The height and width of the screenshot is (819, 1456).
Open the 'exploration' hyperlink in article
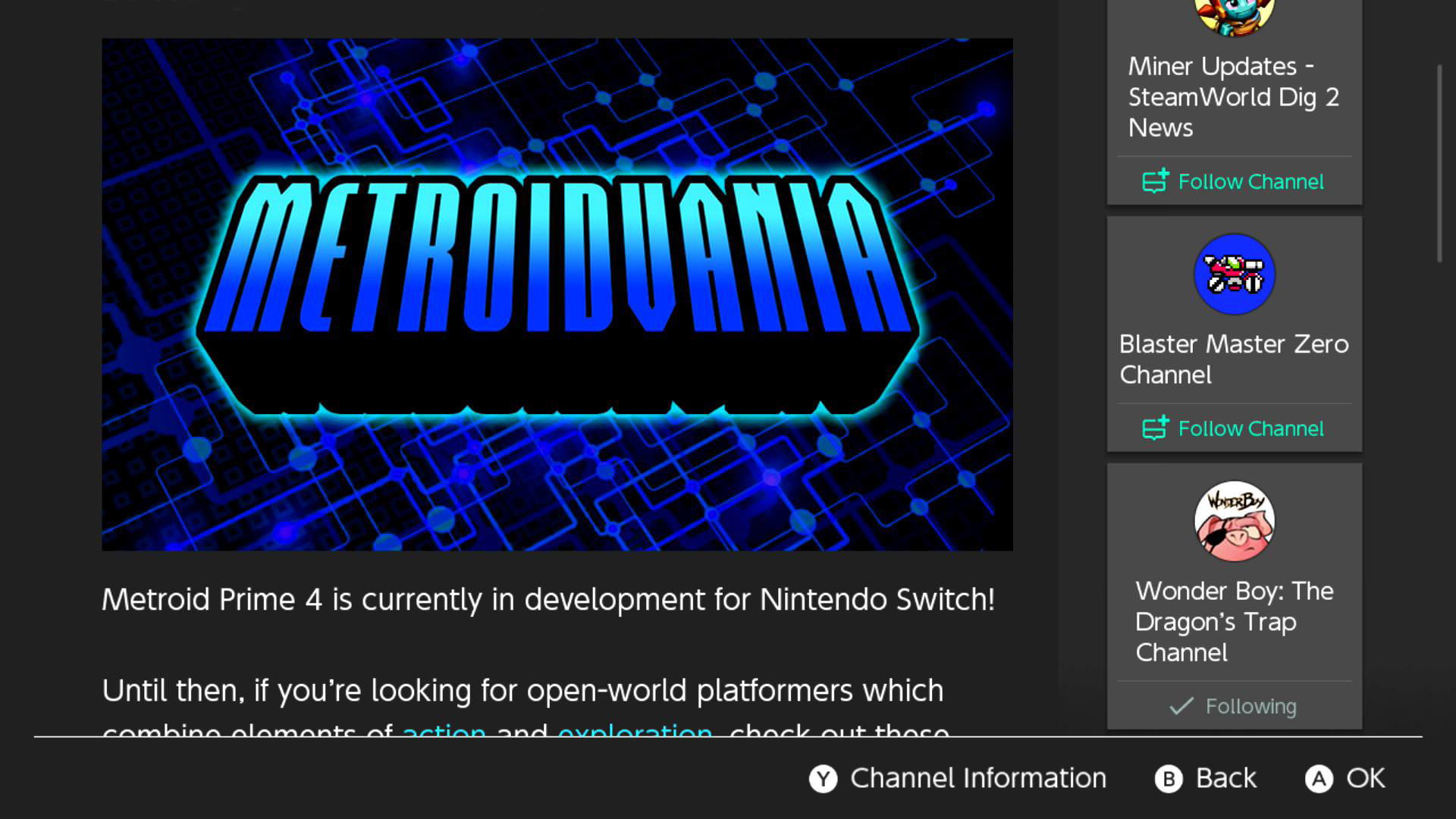635,730
